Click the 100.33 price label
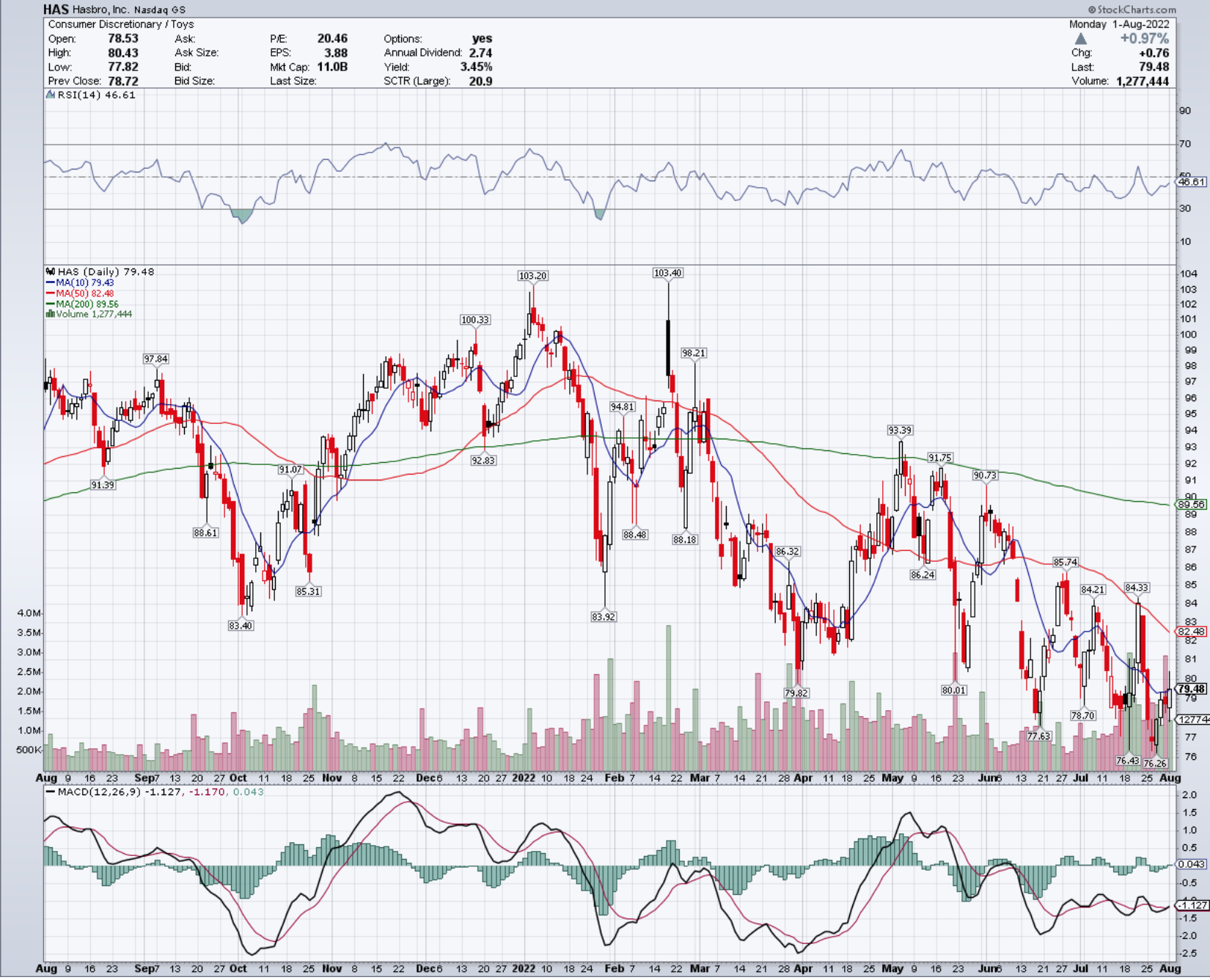The height and width of the screenshot is (980, 1210). pos(475,320)
